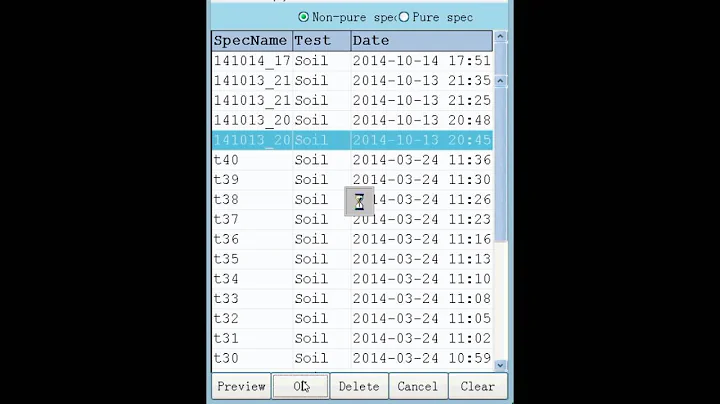Viewport: 720px width, 404px height.
Task: Click the Cancel button
Action: (x=418, y=386)
